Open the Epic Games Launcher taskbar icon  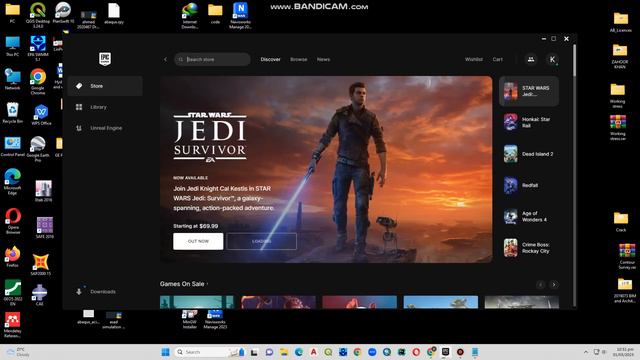coord(445,352)
